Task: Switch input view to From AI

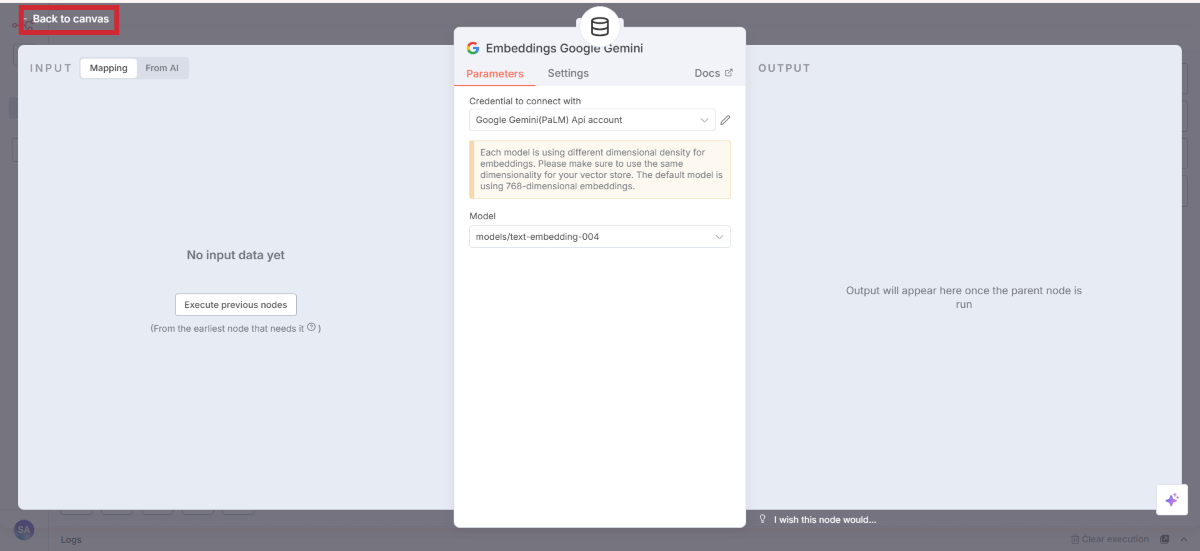Action: (163, 68)
